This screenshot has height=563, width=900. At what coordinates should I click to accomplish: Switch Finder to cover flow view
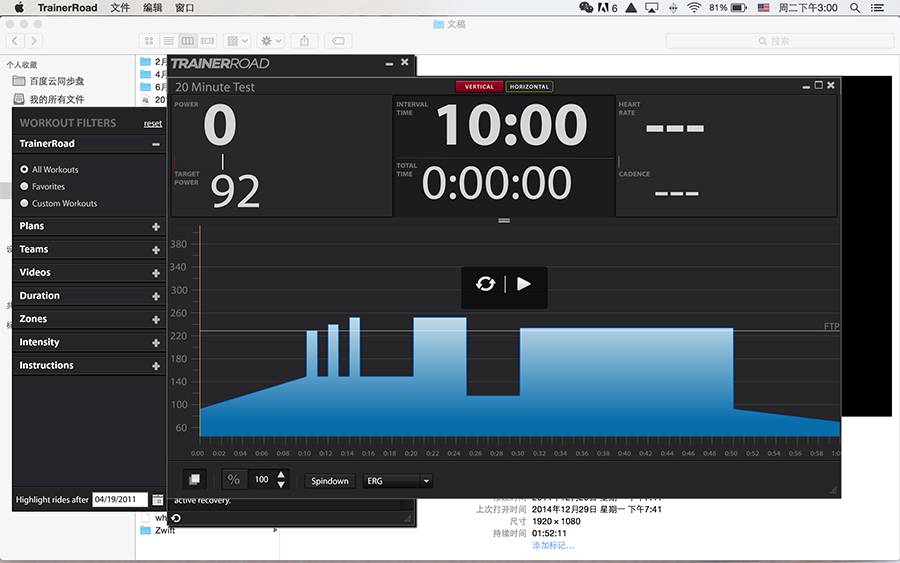point(207,41)
